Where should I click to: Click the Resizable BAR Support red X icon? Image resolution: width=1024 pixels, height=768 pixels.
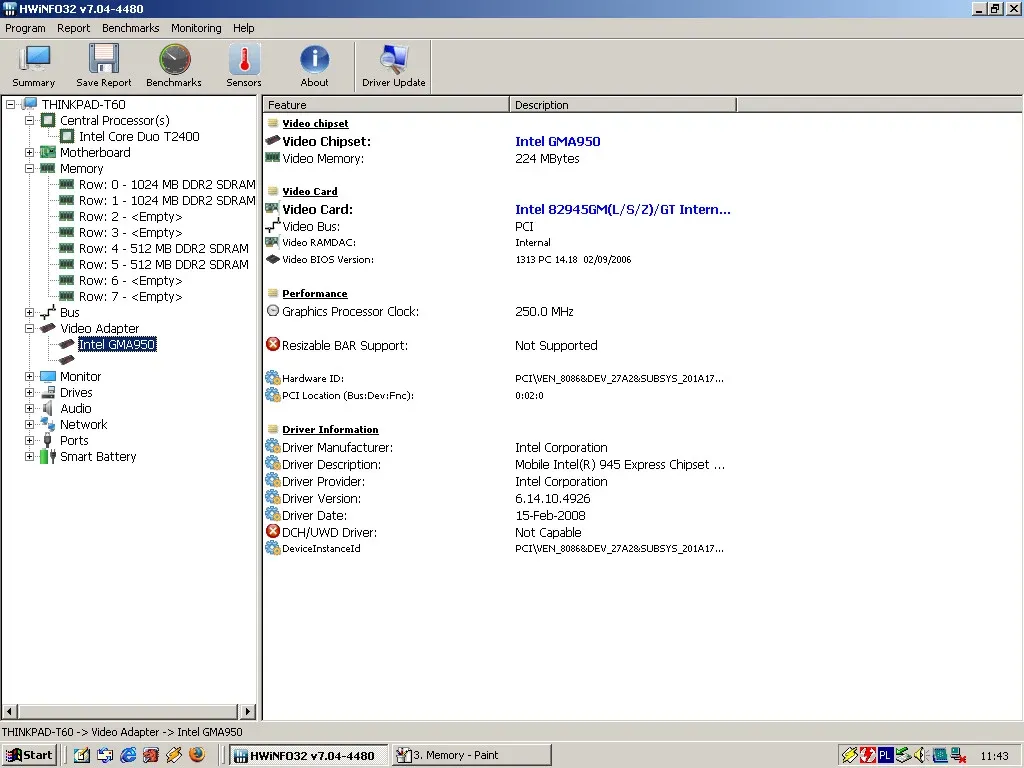[x=273, y=344]
